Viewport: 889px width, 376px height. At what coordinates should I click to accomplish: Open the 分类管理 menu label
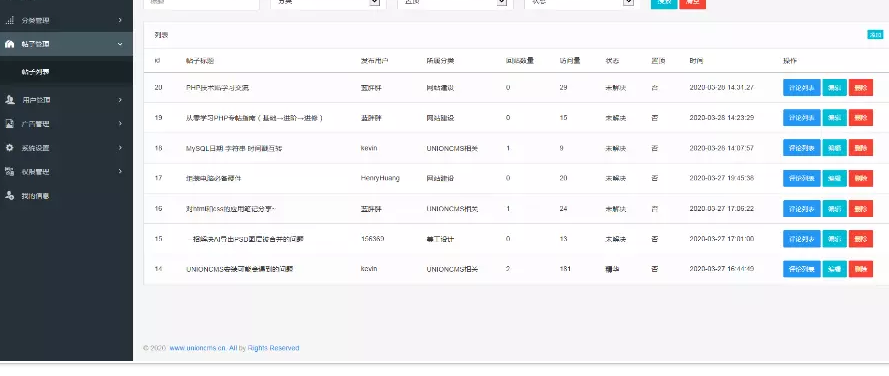point(35,20)
